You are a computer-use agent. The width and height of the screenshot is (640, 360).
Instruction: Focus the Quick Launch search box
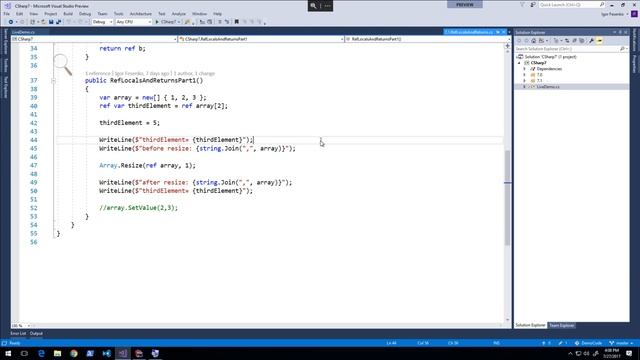571,4
